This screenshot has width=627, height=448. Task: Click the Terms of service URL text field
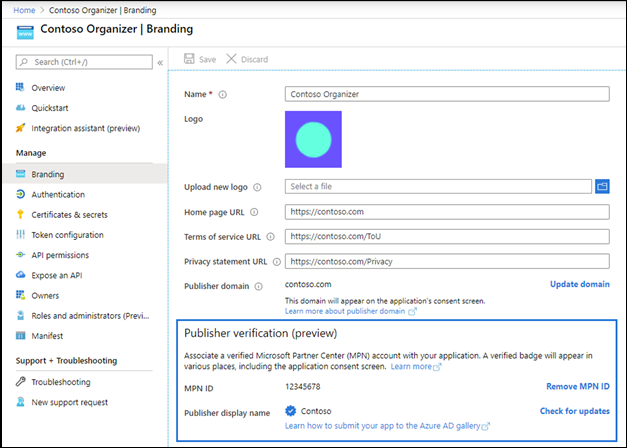tap(447, 236)
